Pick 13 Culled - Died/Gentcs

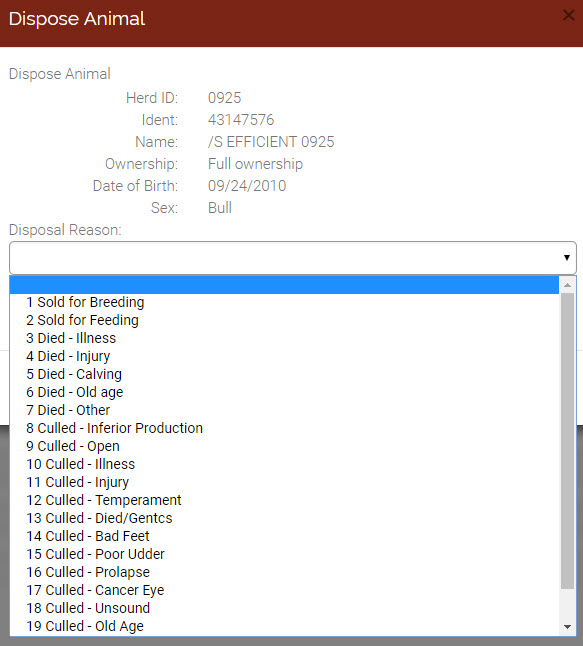(284, 518)
